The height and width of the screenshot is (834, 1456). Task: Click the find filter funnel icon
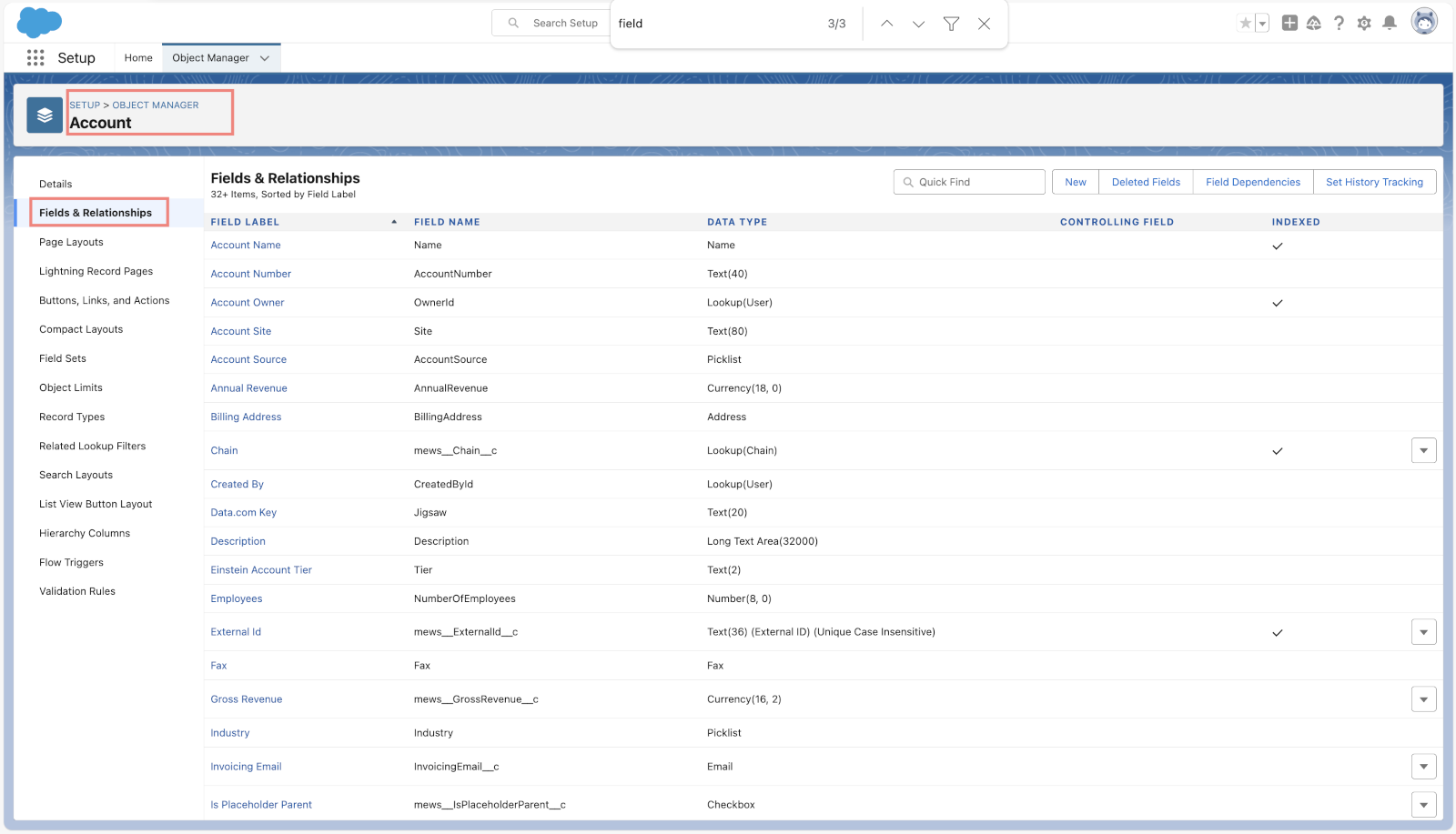[x=951, y=24]
